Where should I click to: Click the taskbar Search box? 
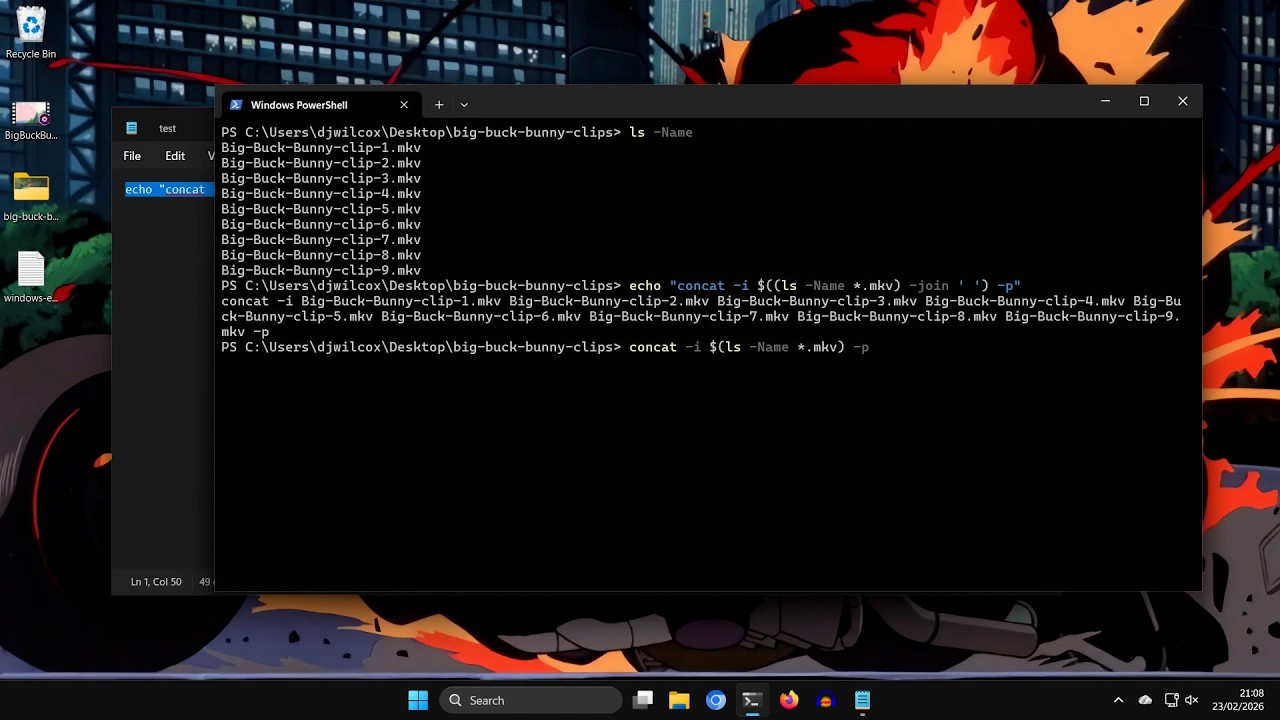[530, 700]
